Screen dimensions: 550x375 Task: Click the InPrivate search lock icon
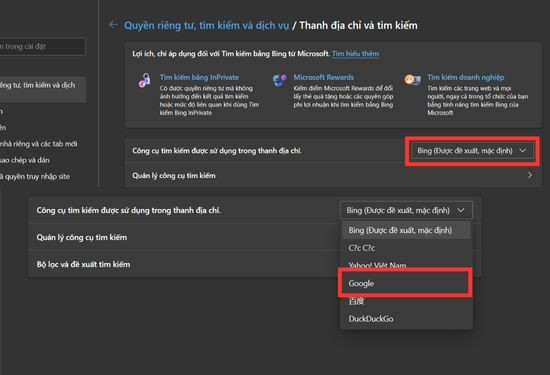coord(145,80)
